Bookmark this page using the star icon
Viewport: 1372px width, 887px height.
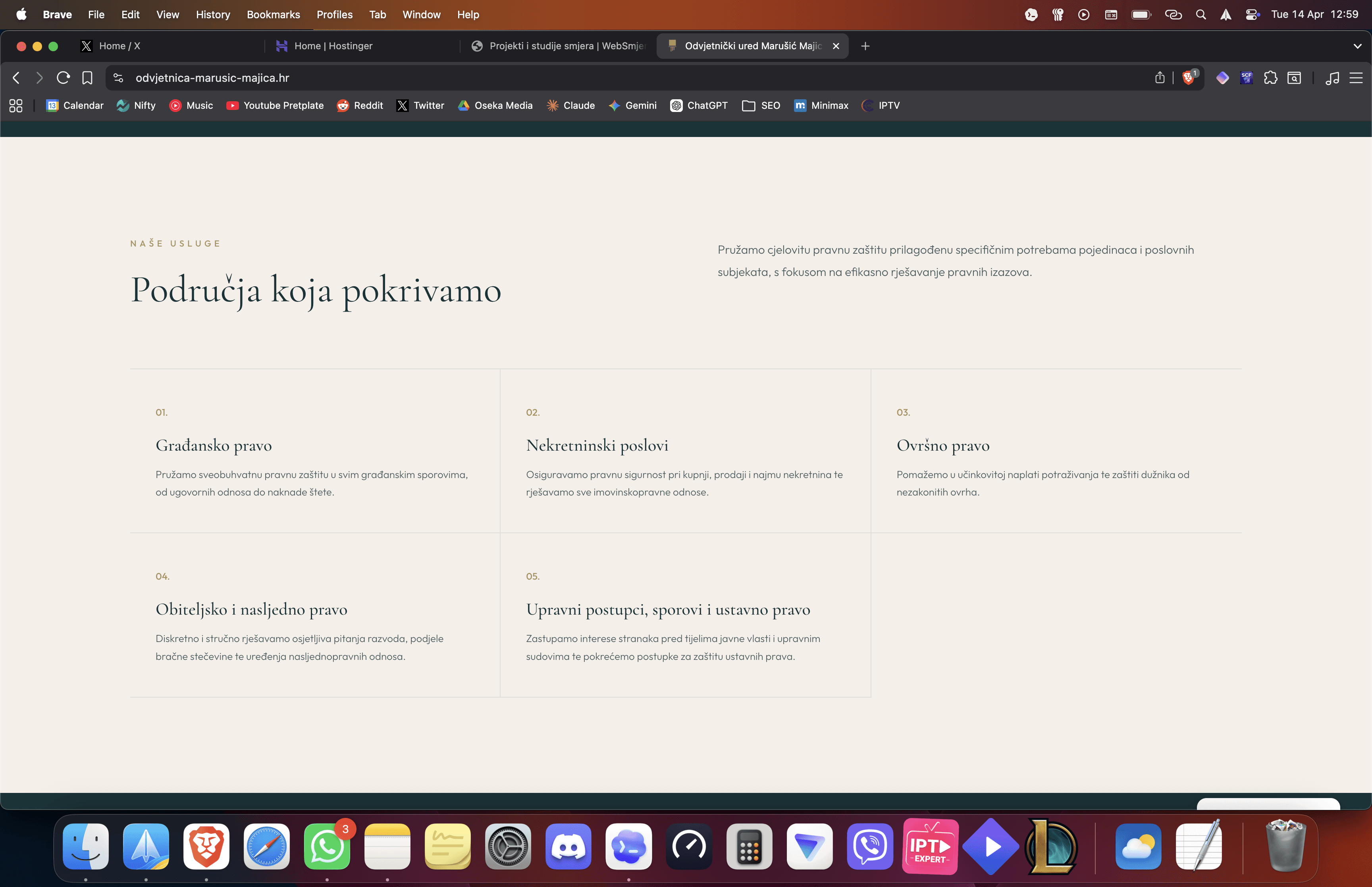(87, 78)
